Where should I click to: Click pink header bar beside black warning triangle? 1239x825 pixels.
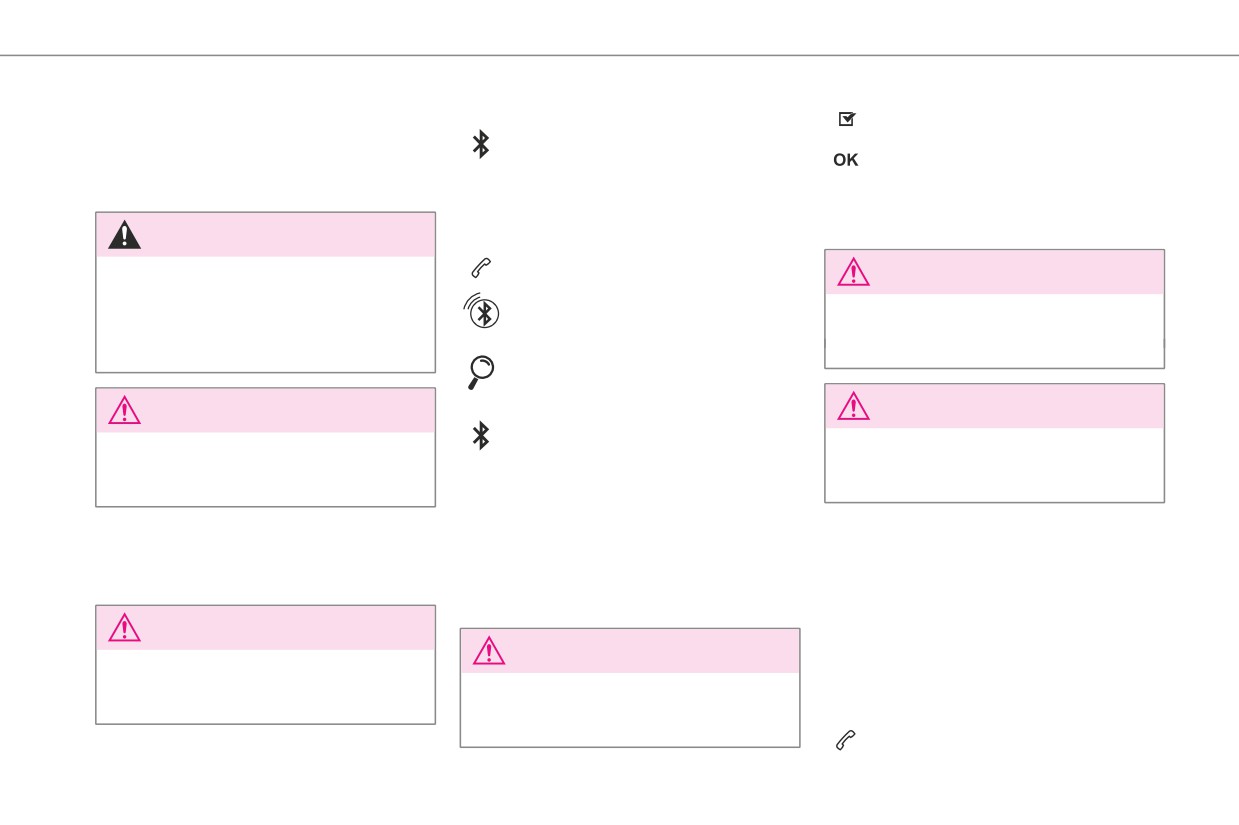288,234
